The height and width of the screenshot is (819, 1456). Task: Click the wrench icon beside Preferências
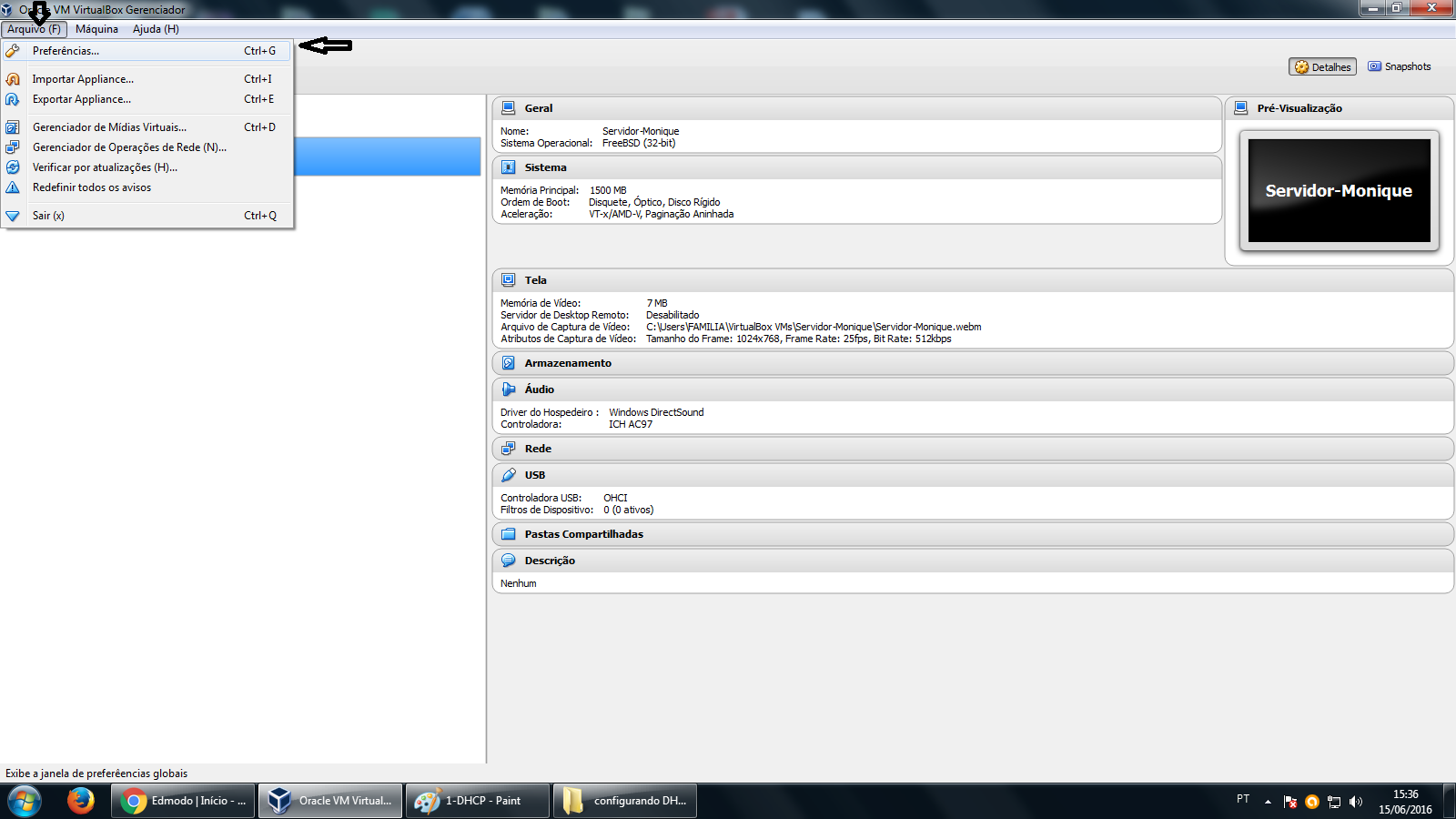(x=13, y=51)
